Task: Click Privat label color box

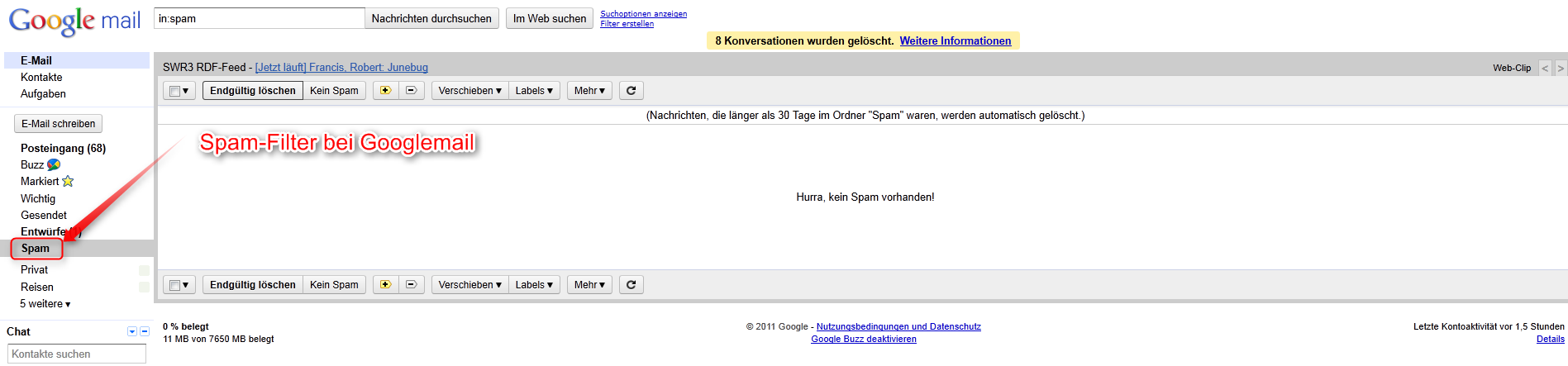Action: [144, 270]
